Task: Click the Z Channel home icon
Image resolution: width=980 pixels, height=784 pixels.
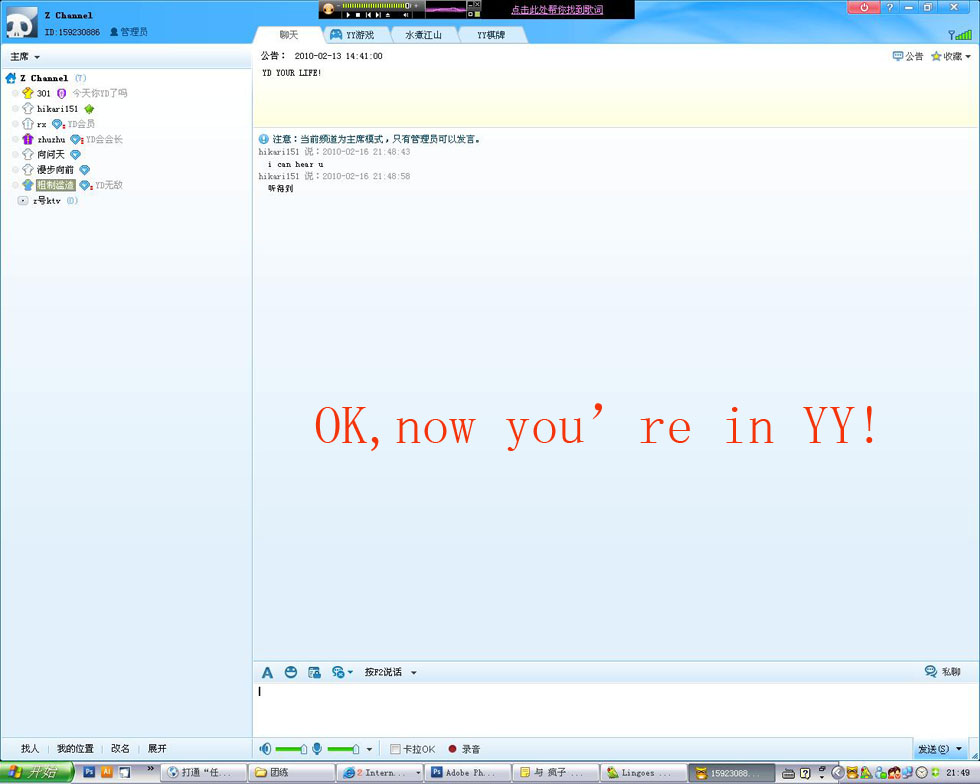Action: tap(11, 78)
